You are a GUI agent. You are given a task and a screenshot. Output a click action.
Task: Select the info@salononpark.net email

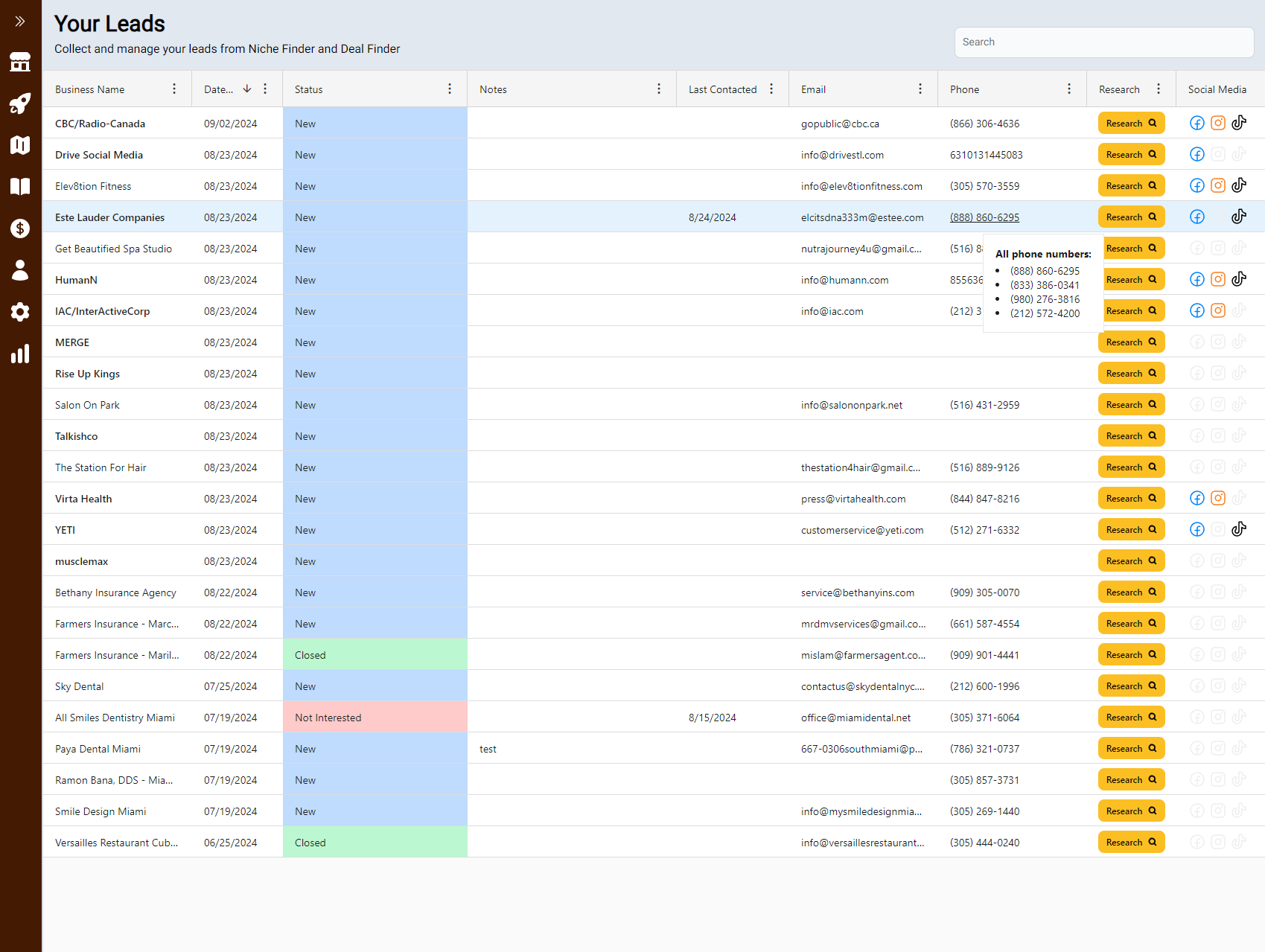point(851,405)
